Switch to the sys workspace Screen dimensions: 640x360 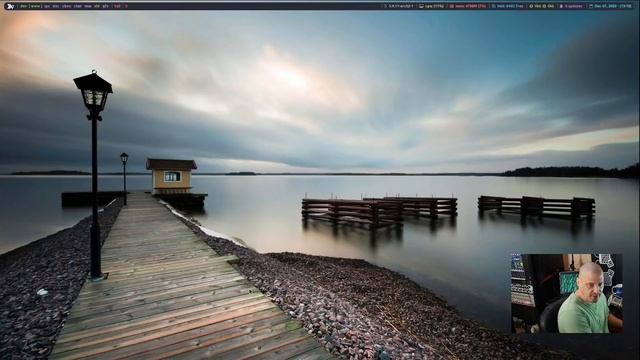(47, 6)
